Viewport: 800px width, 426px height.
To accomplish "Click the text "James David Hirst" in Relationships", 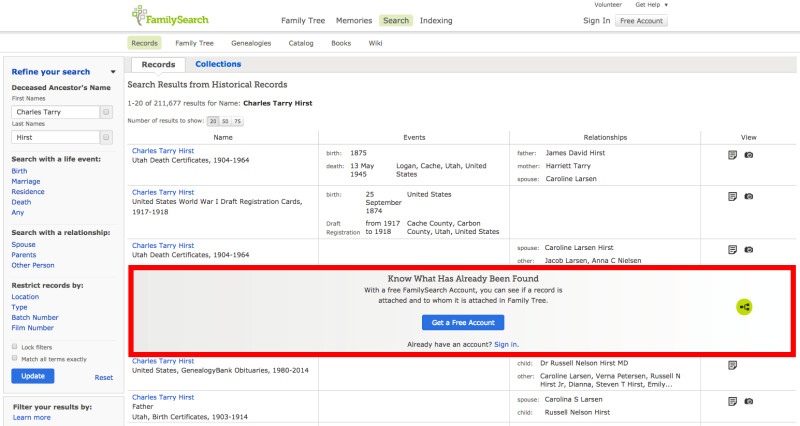I will pyautogui.click(x=575, y=153).
